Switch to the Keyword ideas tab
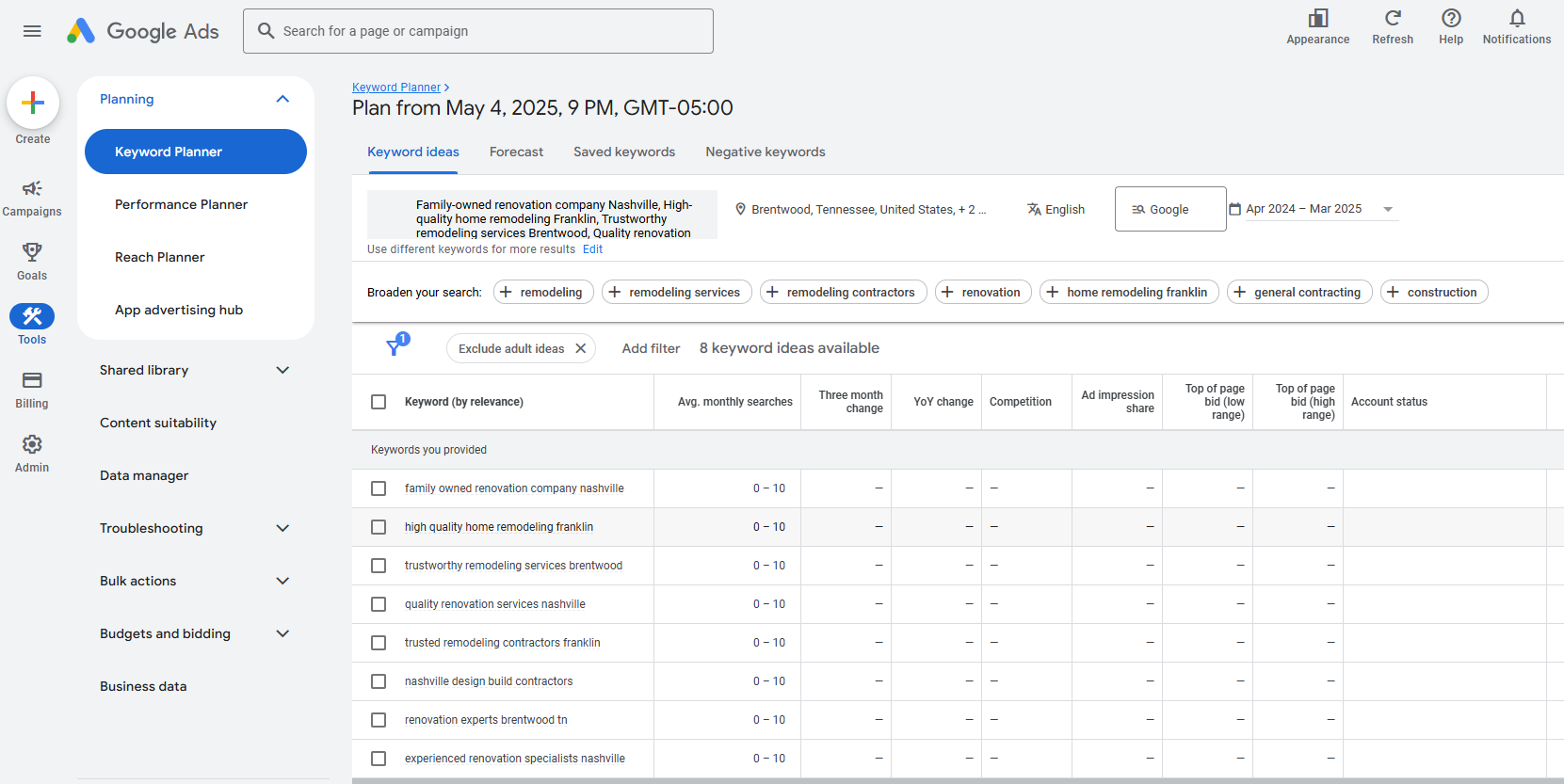Image resolution: width=1564 pixels, height=784 pixels. click(x=413, y=152)
